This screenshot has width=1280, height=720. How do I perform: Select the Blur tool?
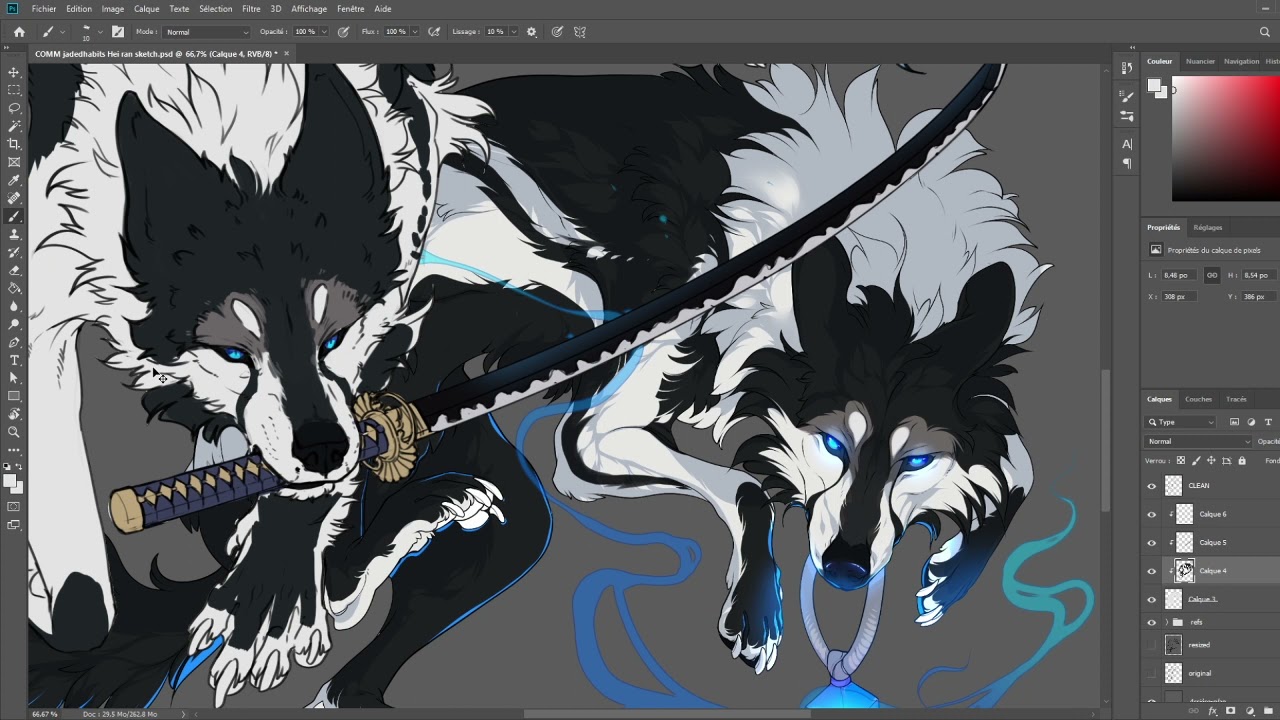point(14,306)
